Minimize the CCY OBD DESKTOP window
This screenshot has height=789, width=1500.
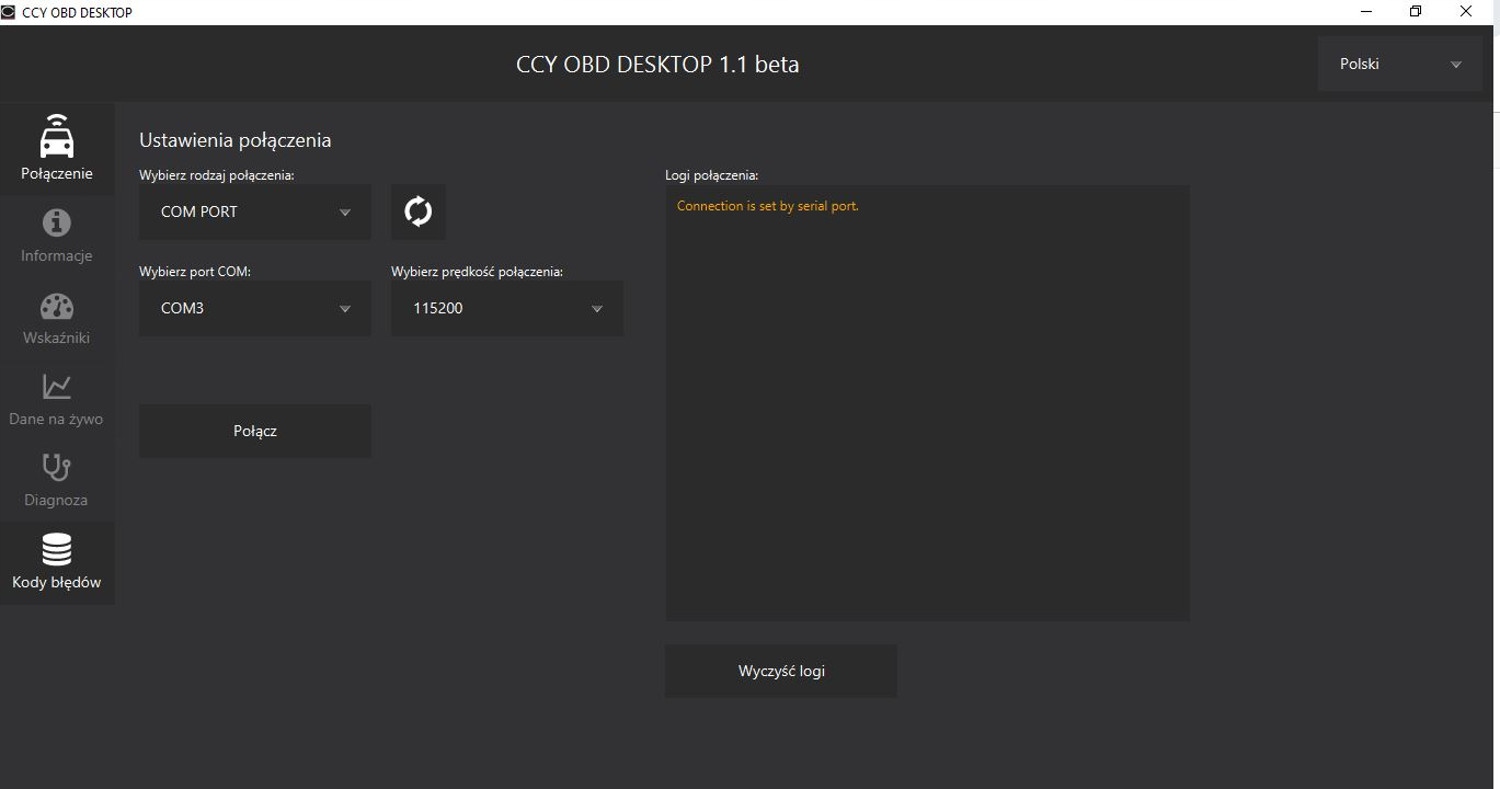point(1366,12)
